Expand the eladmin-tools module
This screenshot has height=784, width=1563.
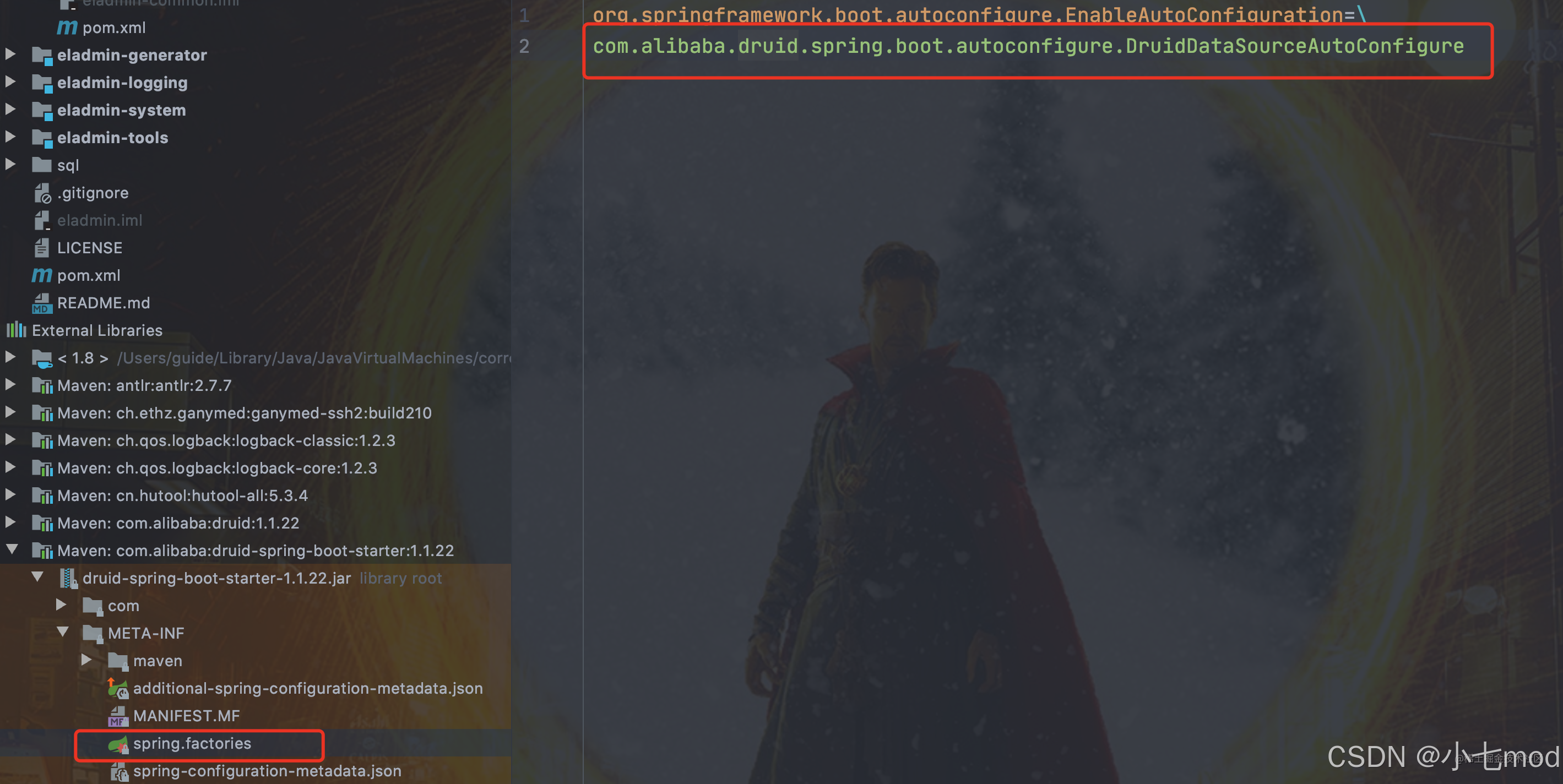click(x=10, y=137)
